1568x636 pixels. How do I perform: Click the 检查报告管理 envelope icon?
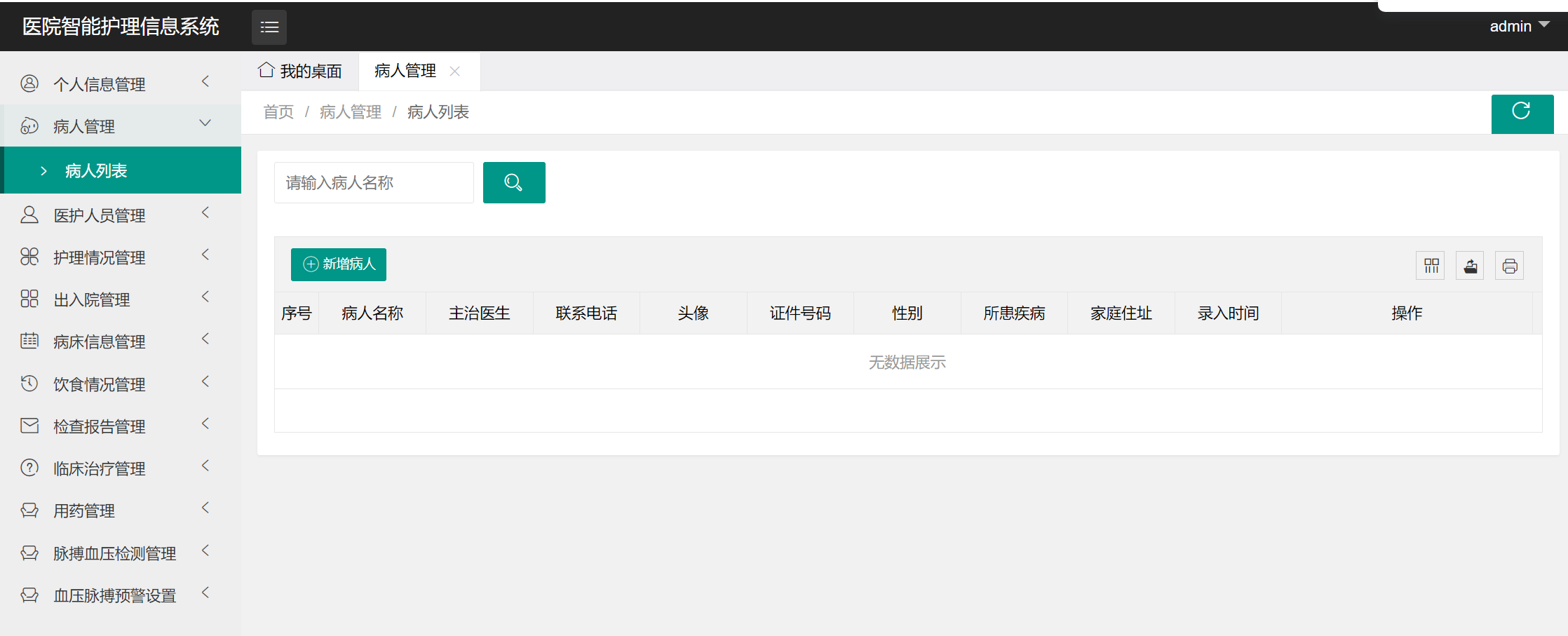point(29,426)
